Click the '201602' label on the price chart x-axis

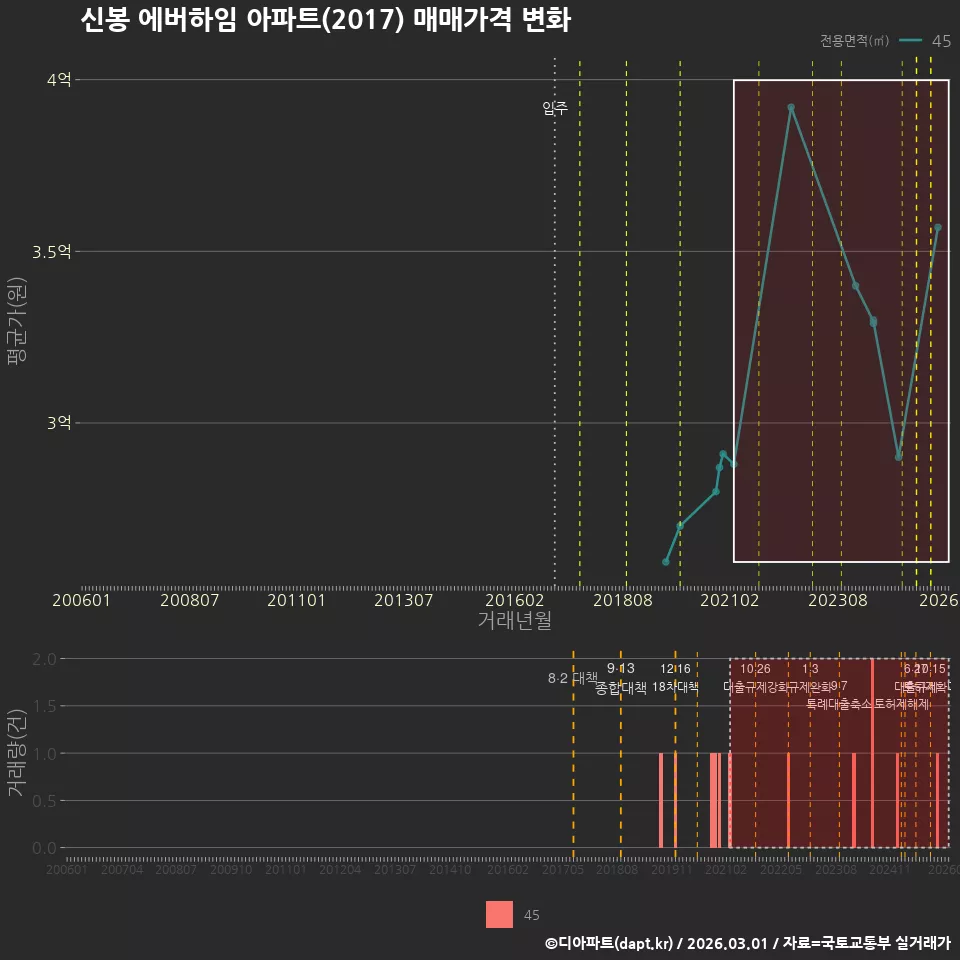point(514,600)
